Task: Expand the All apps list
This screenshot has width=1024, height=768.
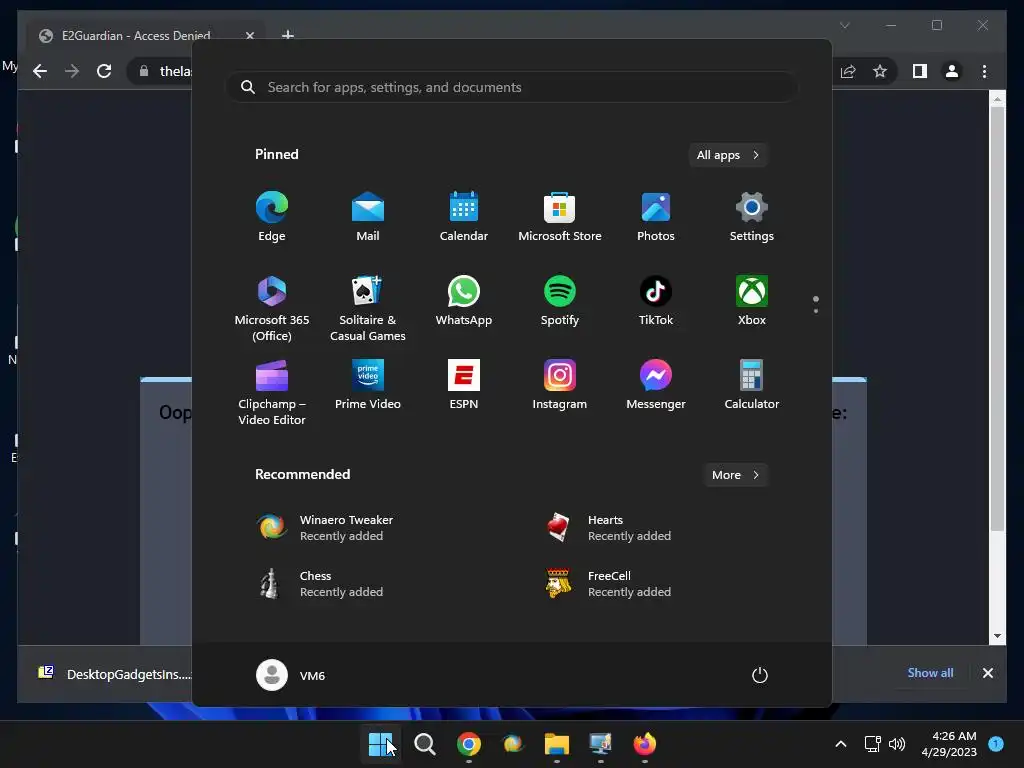Action: click(728, 155)
